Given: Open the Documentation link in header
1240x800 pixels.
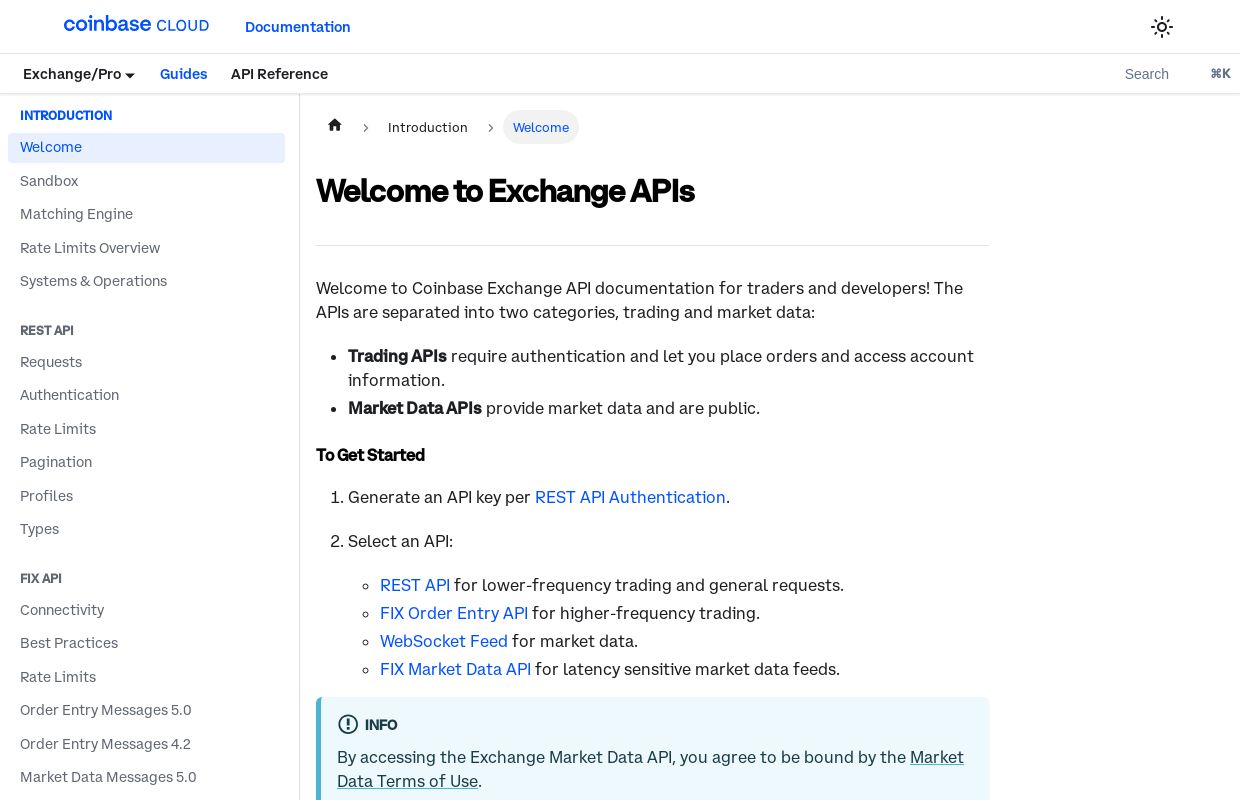Looking at the screenshot, I should tap(298, 27).
